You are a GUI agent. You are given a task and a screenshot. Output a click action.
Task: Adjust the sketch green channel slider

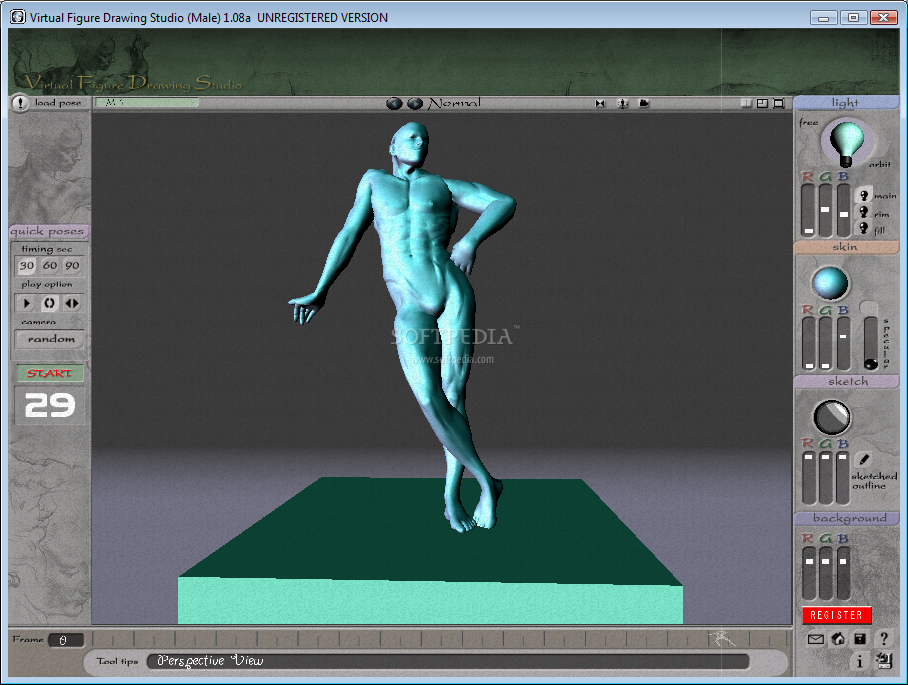(x=826, y=478)
